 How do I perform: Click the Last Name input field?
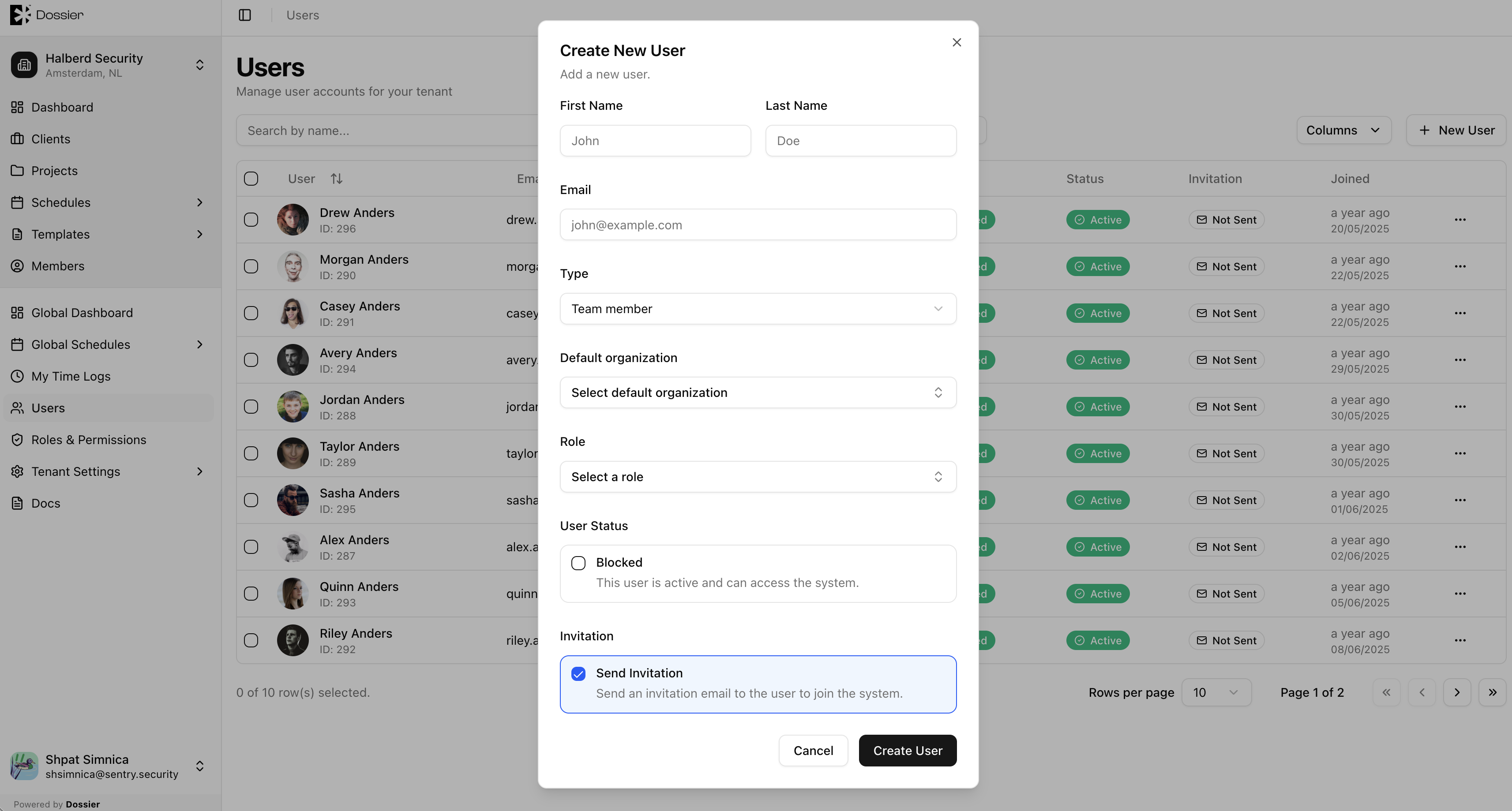pyautogui.click(x=860, y=141)
